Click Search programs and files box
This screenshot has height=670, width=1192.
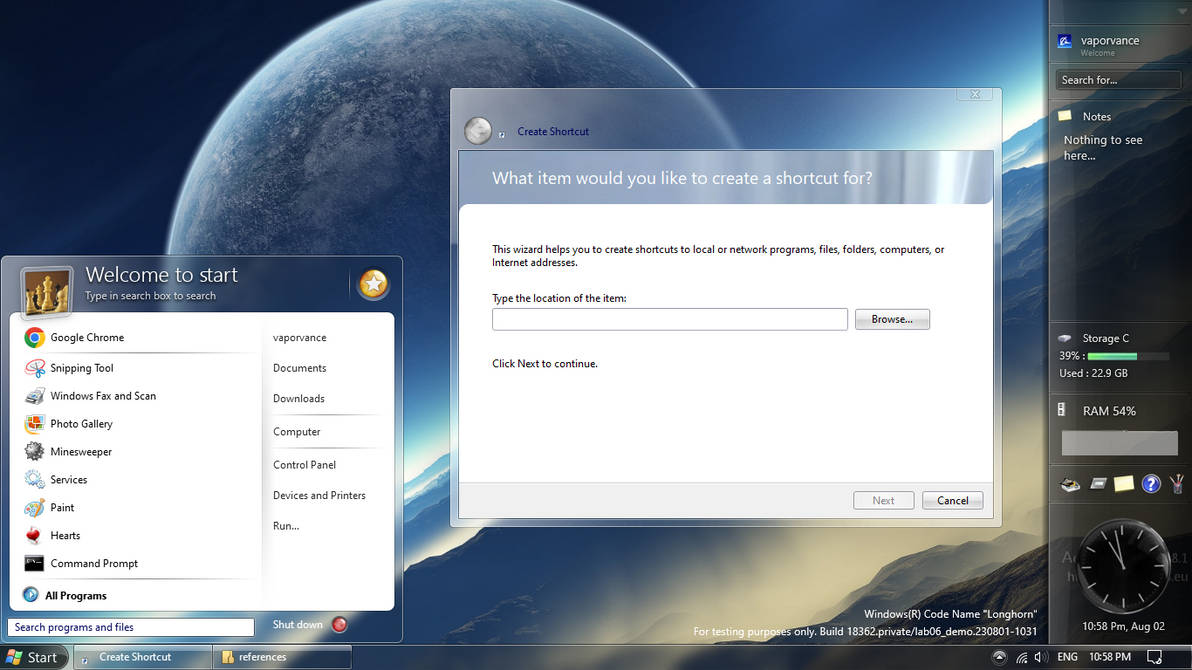131,627
